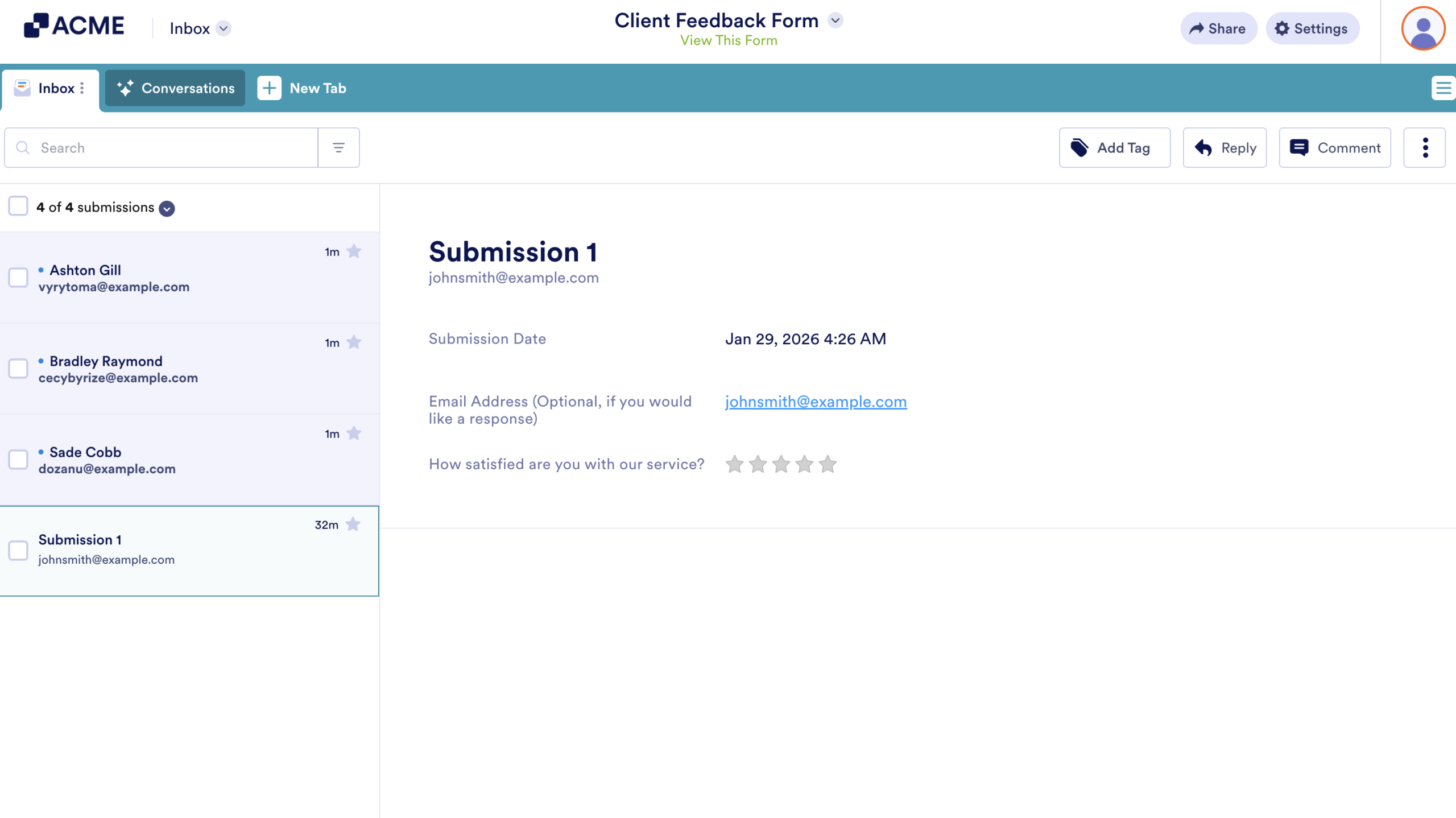Expand the 4 of 4 submissions dropdown
1456x818 pixels.
[x=166, y=208]
